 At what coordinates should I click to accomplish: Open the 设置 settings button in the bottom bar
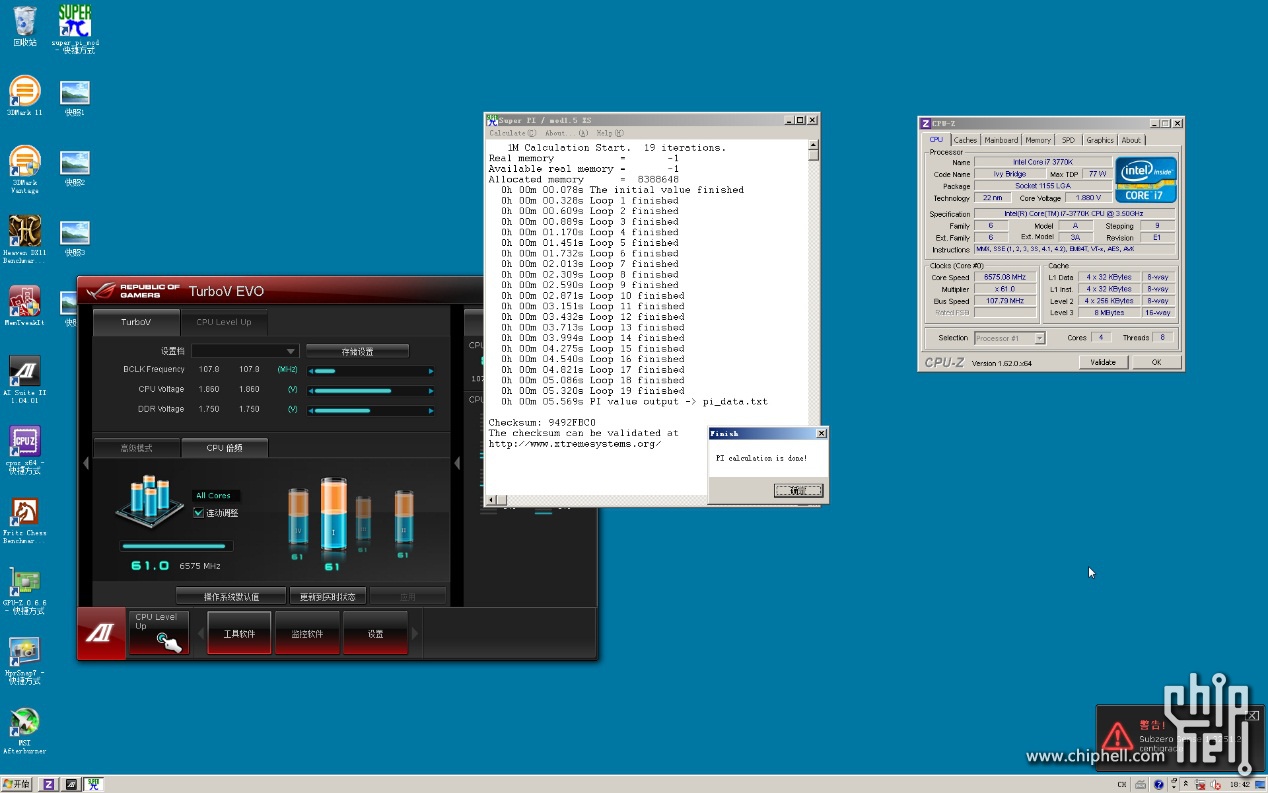click(x=375, y=633)
